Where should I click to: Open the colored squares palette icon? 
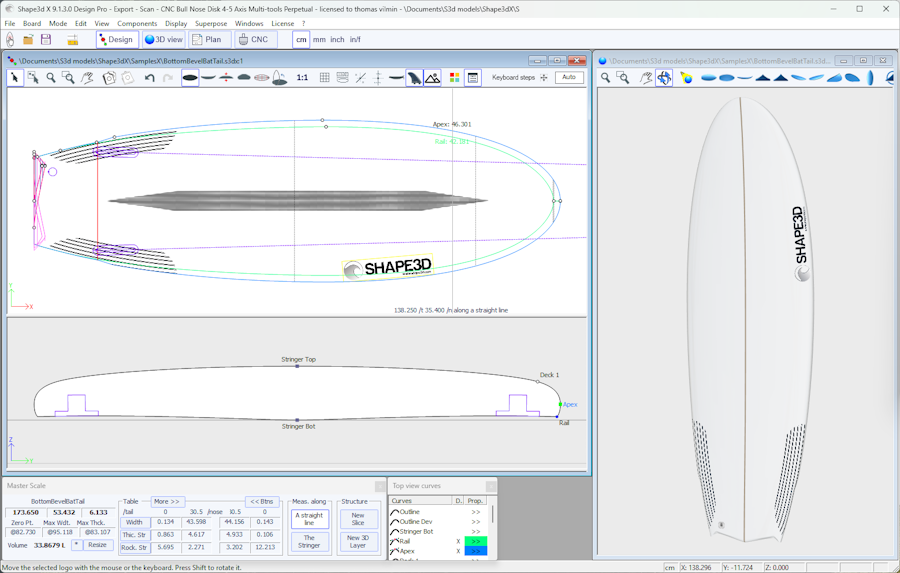pyautogui.click(x=454, y=78)
